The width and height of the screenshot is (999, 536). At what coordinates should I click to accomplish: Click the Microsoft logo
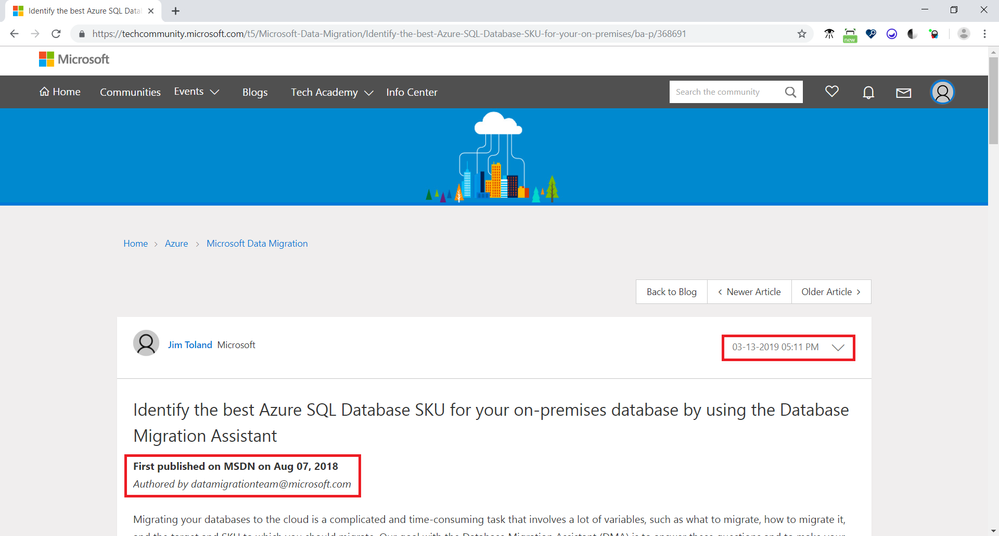pyautogui.click(x=74, y=59)
